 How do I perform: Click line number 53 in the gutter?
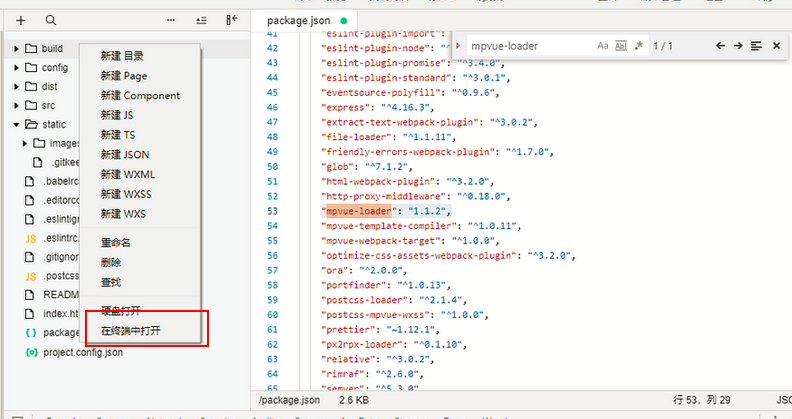coord(272,211)
